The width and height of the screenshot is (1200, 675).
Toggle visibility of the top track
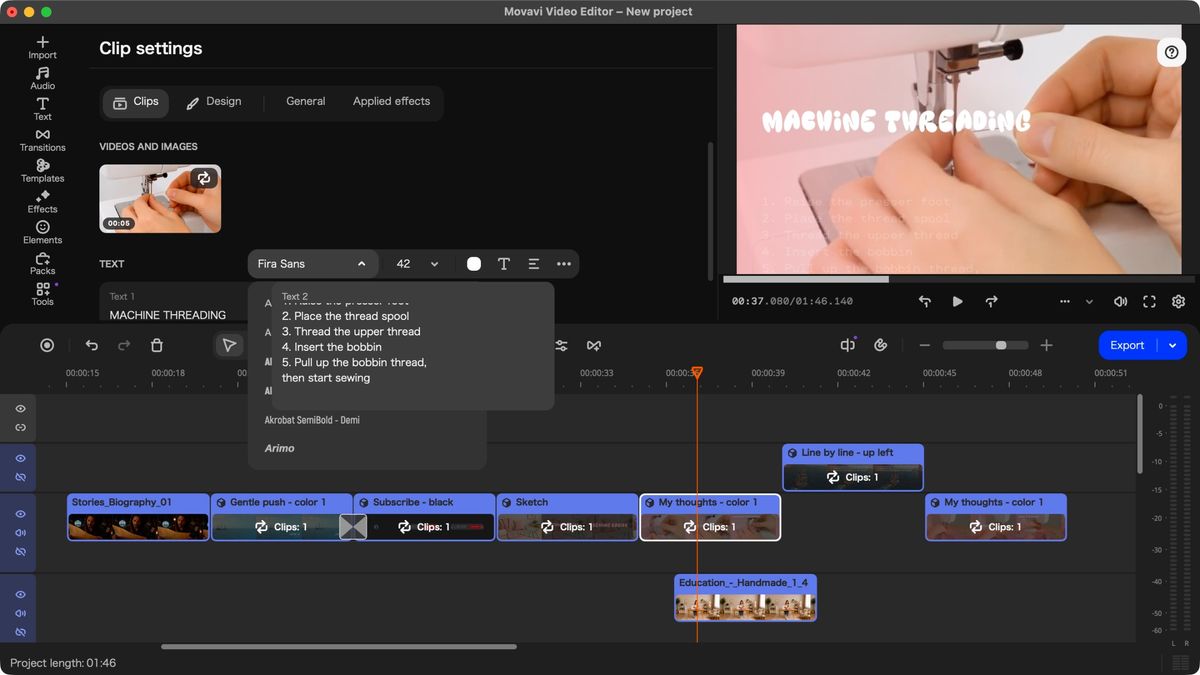[20, 409]
